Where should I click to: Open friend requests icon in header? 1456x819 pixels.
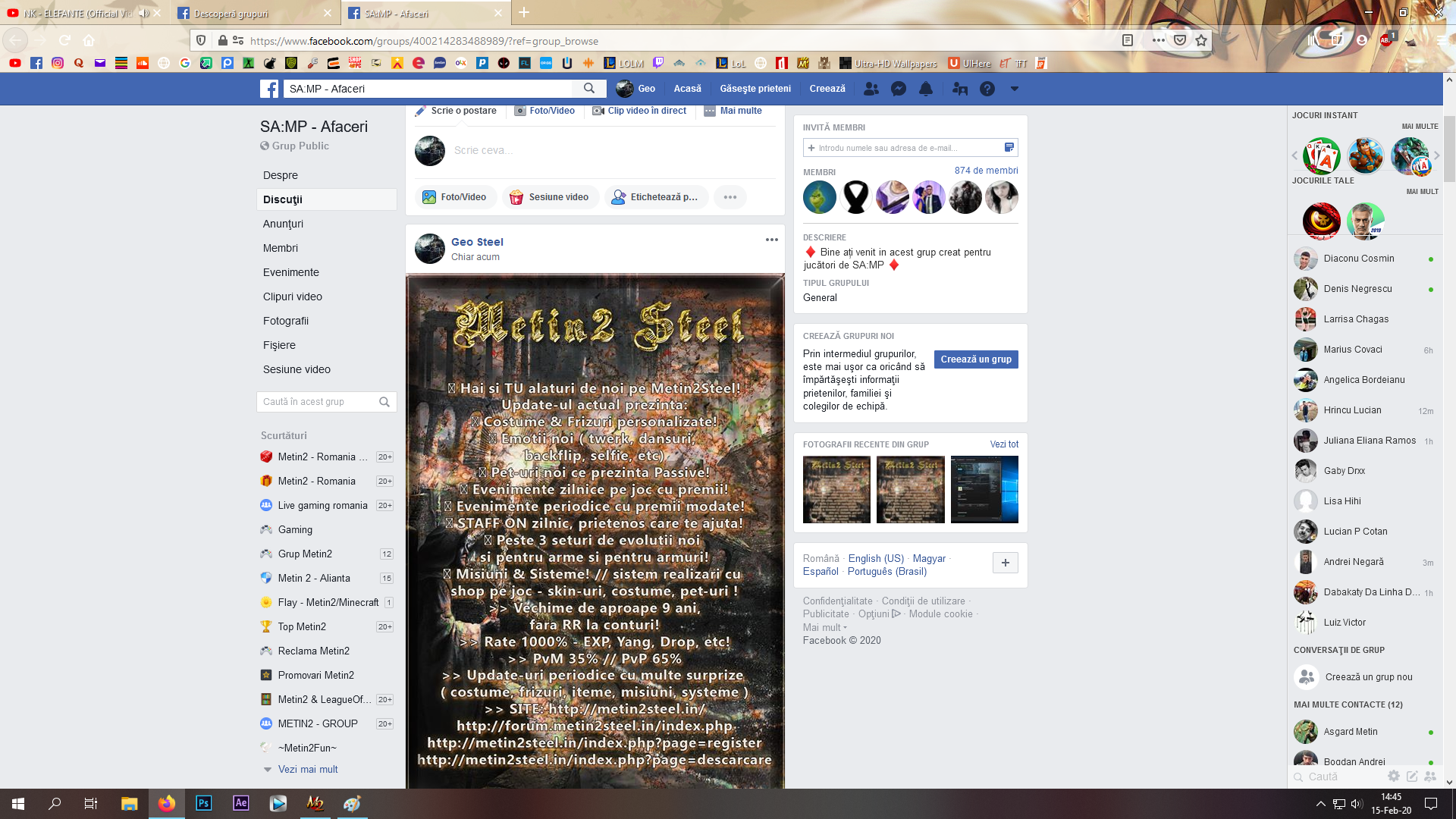[x=871, y=89]
